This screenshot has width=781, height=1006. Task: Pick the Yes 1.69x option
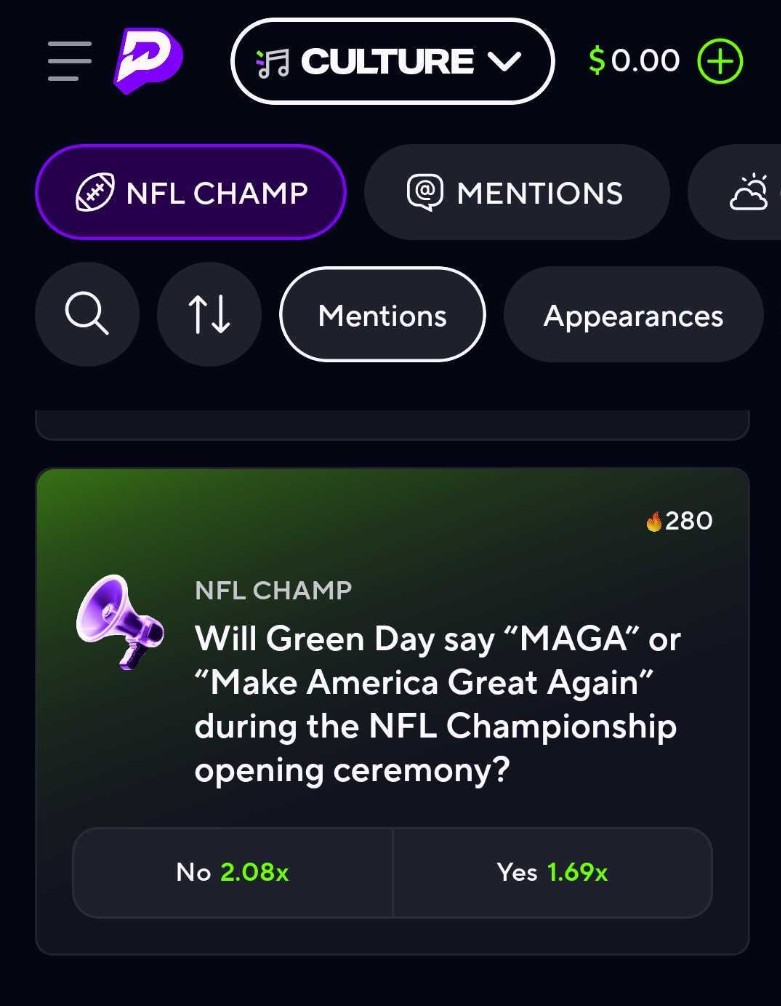[x=552, y=872]
